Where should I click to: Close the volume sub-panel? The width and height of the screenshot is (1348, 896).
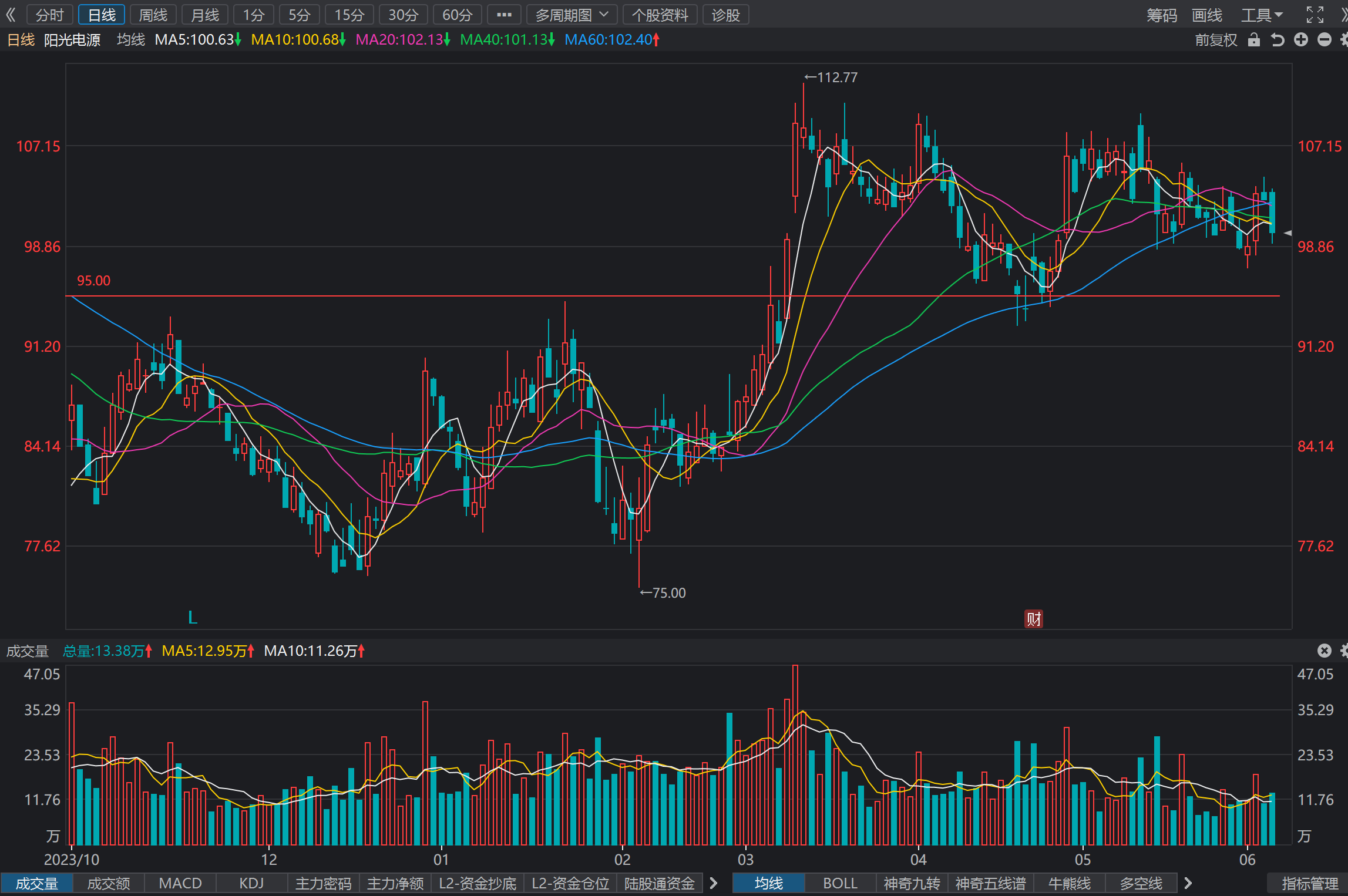pos(1325,651)
